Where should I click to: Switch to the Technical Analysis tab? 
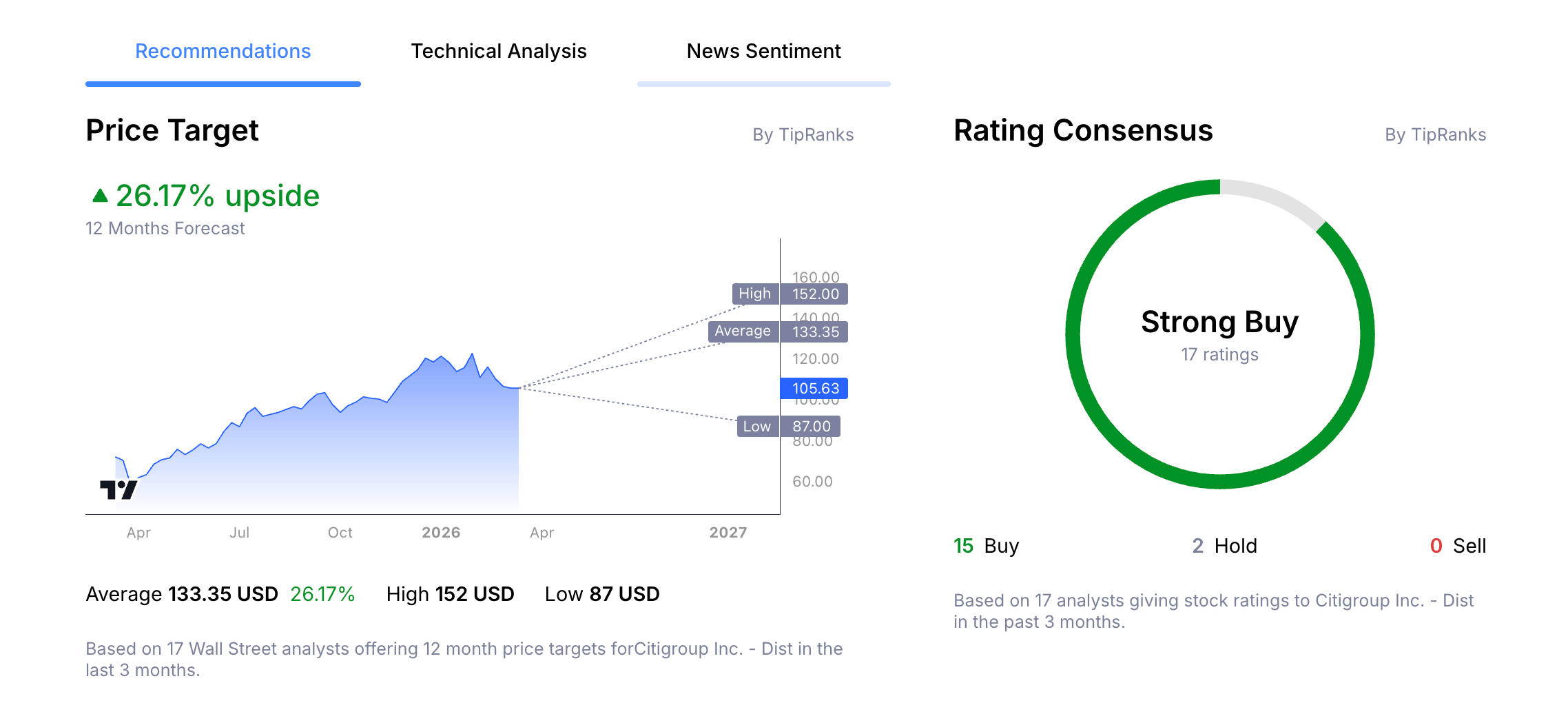click(x=498, y=51)
